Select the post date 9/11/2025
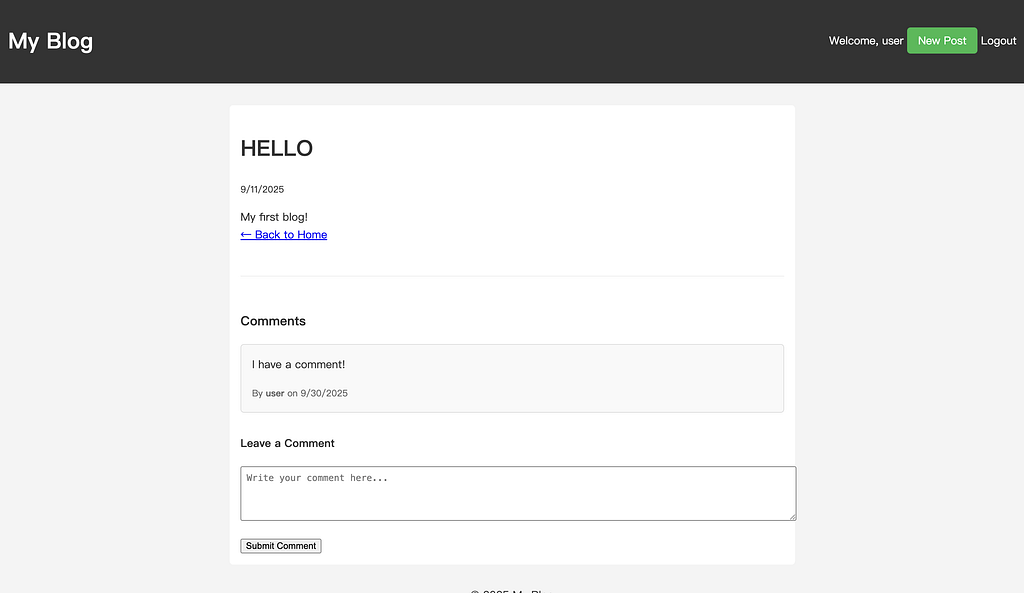The width and height of the screenshot is (1024, 593). pos(262,189)
